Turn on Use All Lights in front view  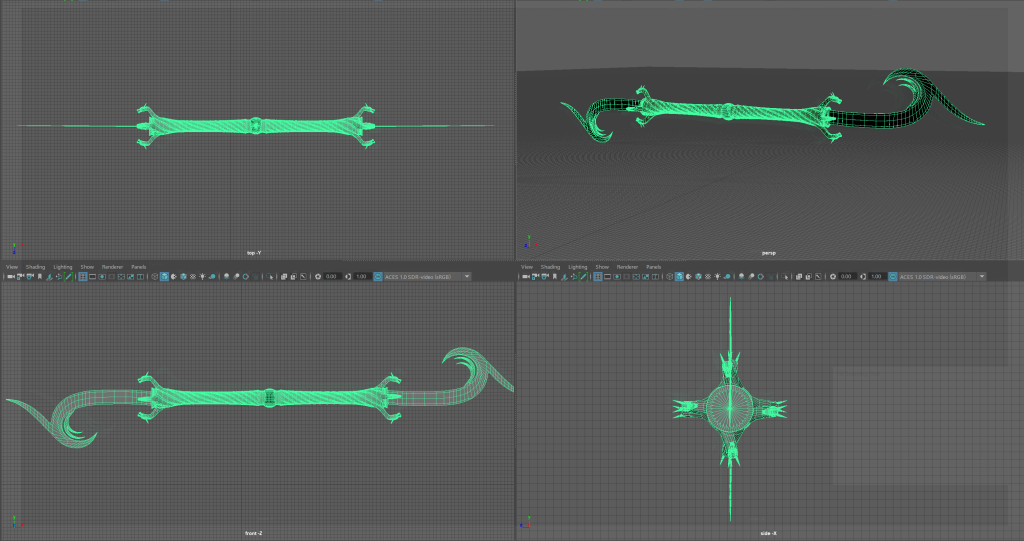point(203,276)
